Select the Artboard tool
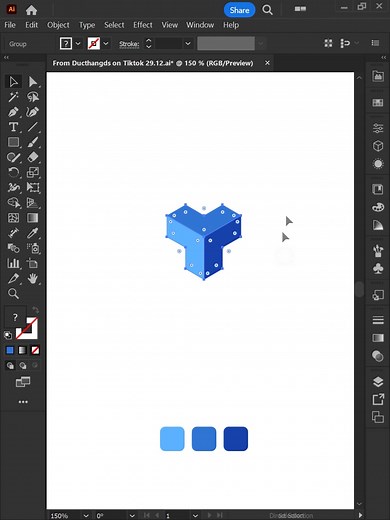The height and width of the screenshot is (520, 390). pyautogui.click(x=33, y=263)
